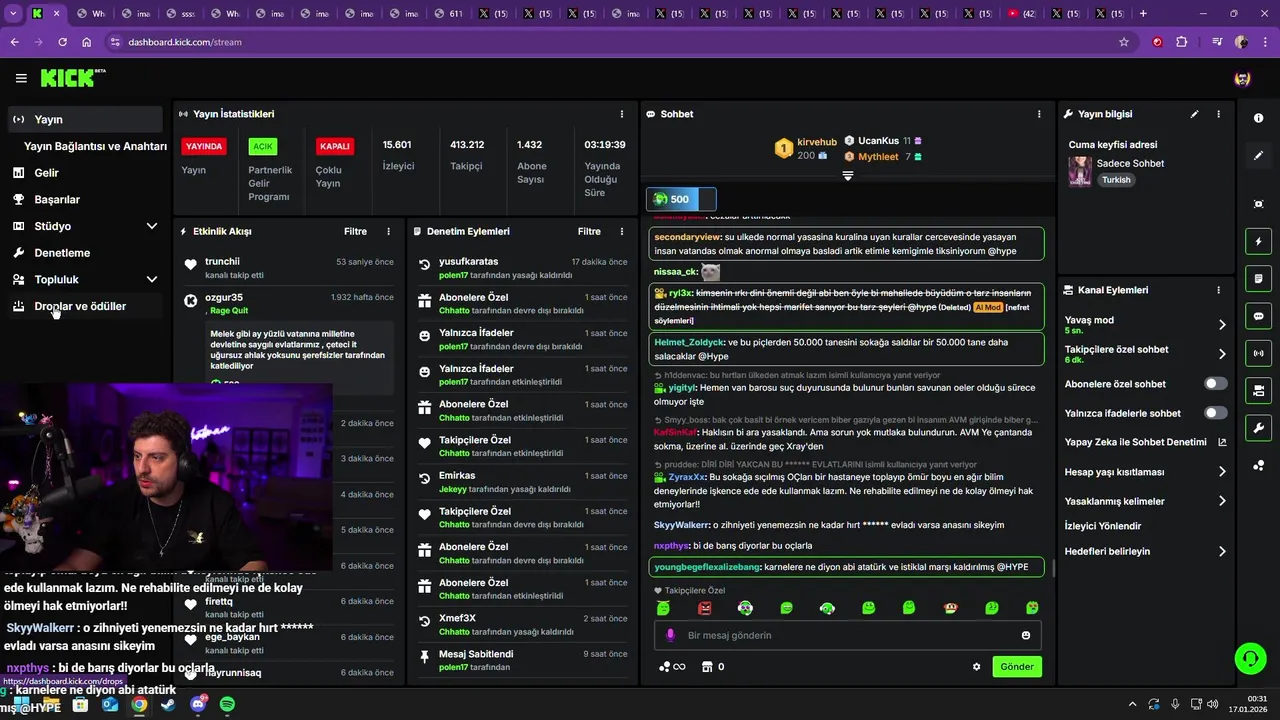Open Denetleme in the sidebar
This screenshot has width=1280, height=720.
pos(85,253)
